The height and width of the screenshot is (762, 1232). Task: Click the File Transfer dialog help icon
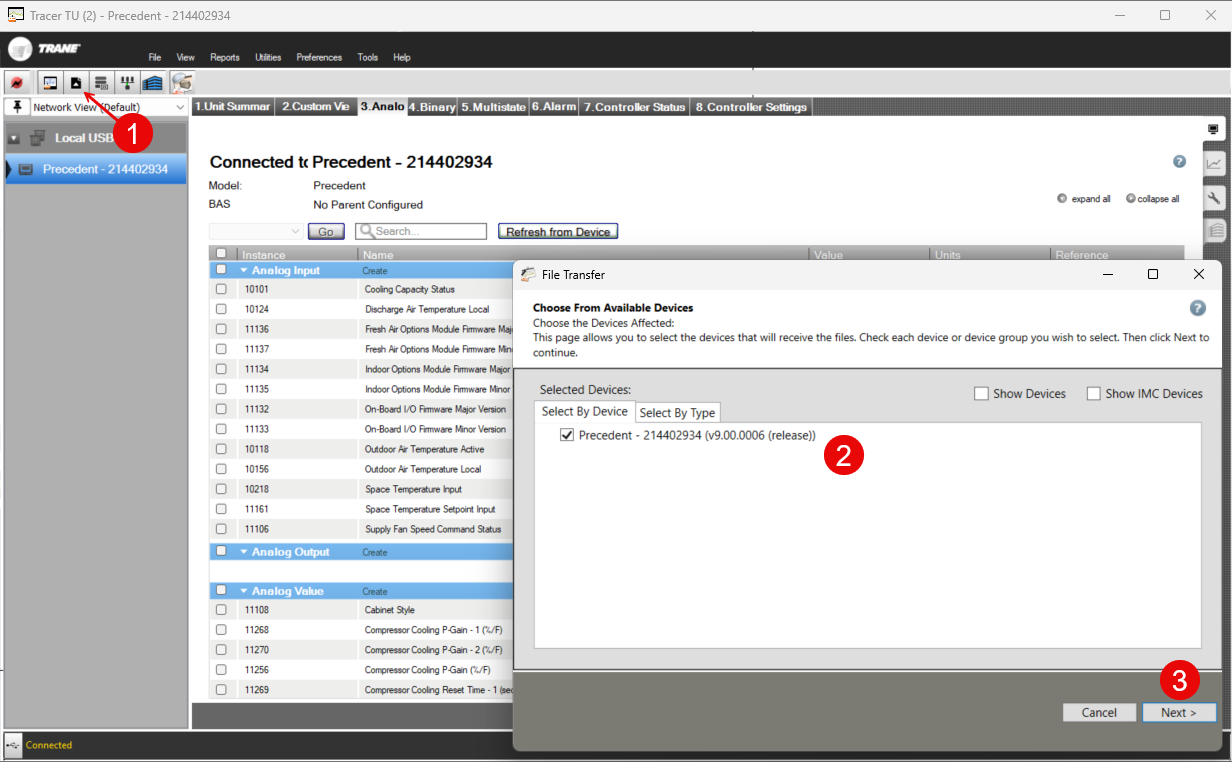1198,308
